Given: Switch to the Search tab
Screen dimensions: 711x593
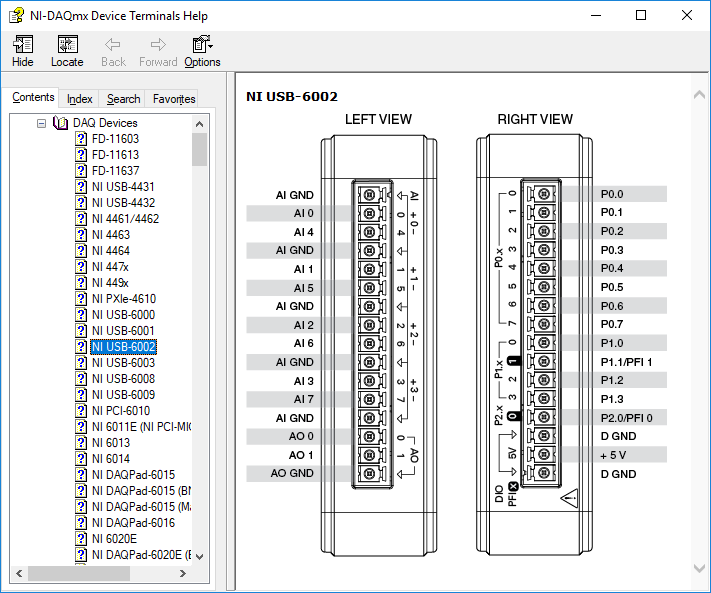Looking at the screenshot, I should pyautogui.click(x=123, y=99).
